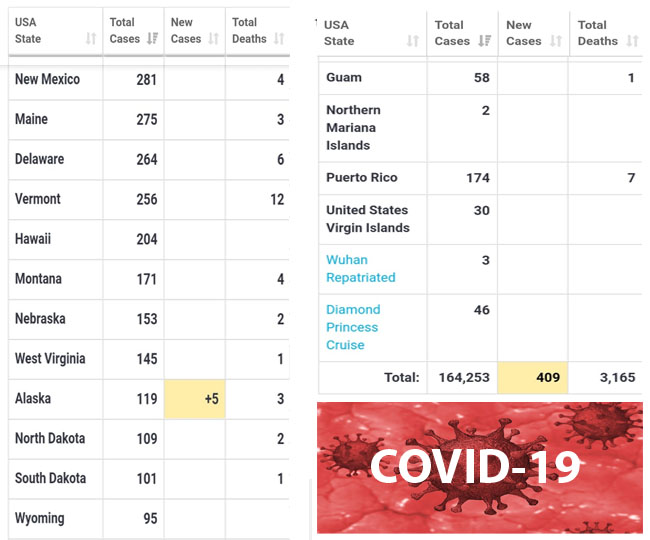Open the Wuhan Repatriated link
This screenshot has height=540, width=650.
point(361,269)
